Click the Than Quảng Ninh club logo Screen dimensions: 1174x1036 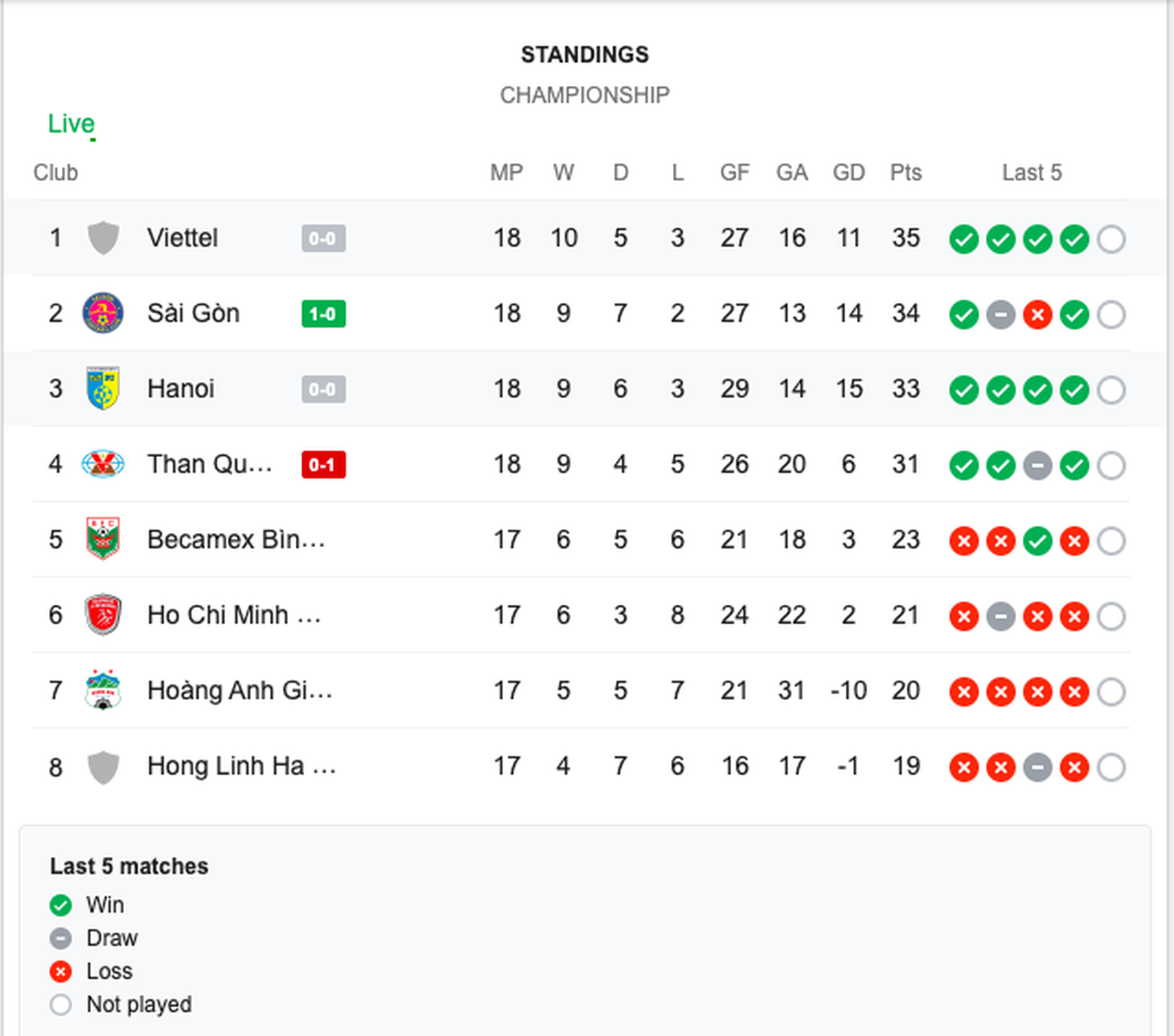point(103,464)
